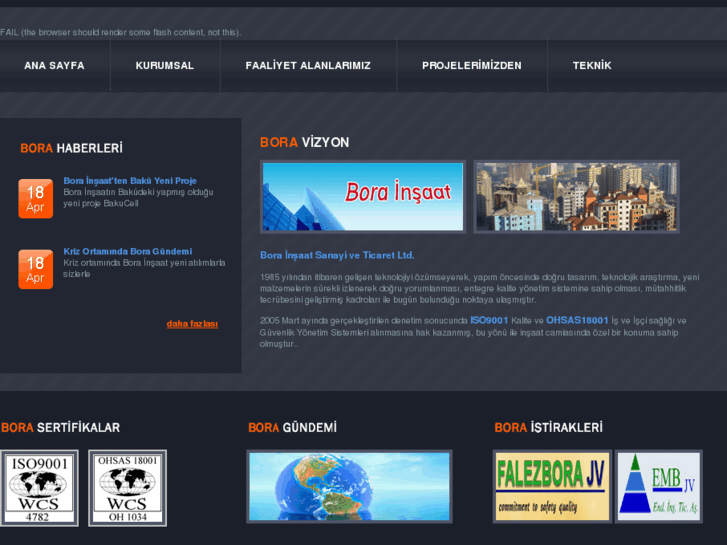
Task: Click the paragraph starting '1985 yılından itibaren'
Action: (x=479, y=289)
